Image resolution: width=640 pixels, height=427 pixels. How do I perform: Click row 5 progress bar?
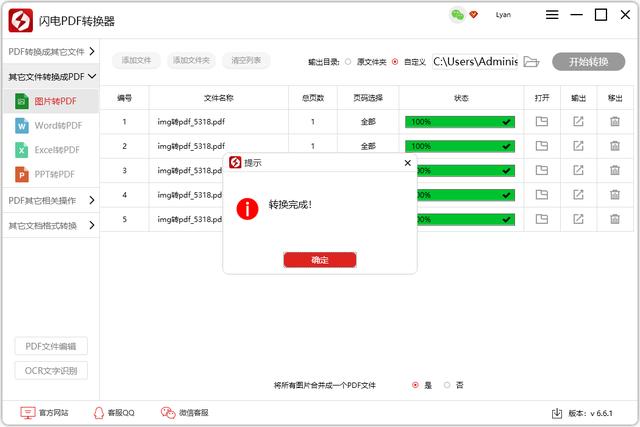[466, 220]
